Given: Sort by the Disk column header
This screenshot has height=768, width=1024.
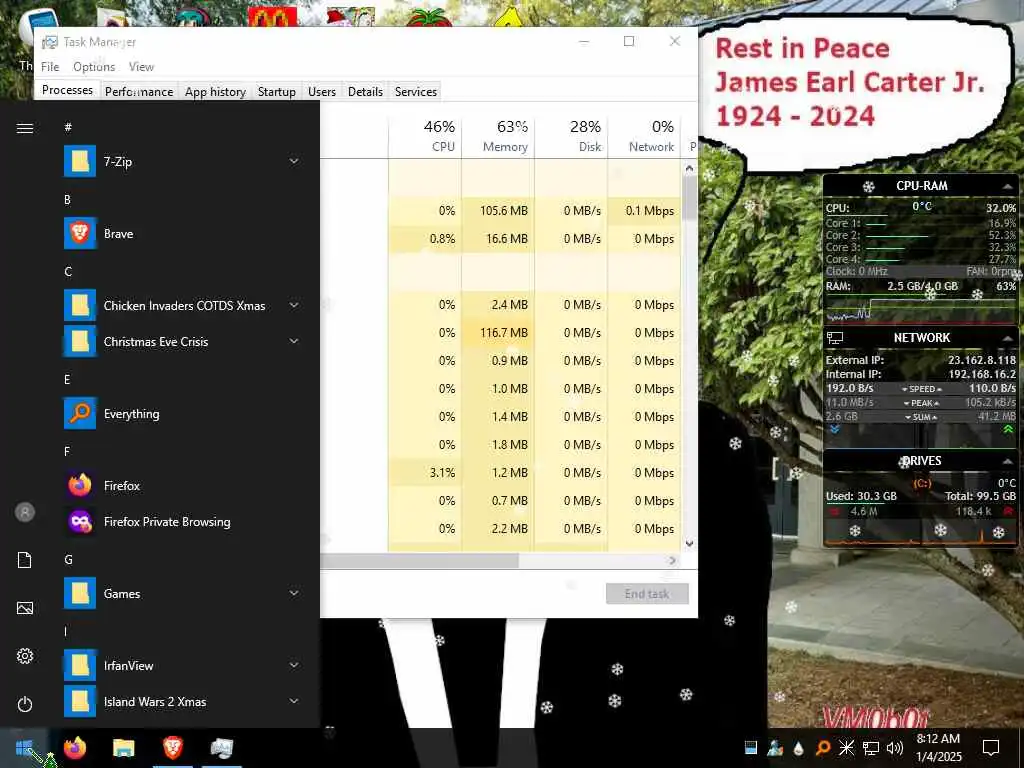Looking at the screenshot, I should click(x=571, y=136).
